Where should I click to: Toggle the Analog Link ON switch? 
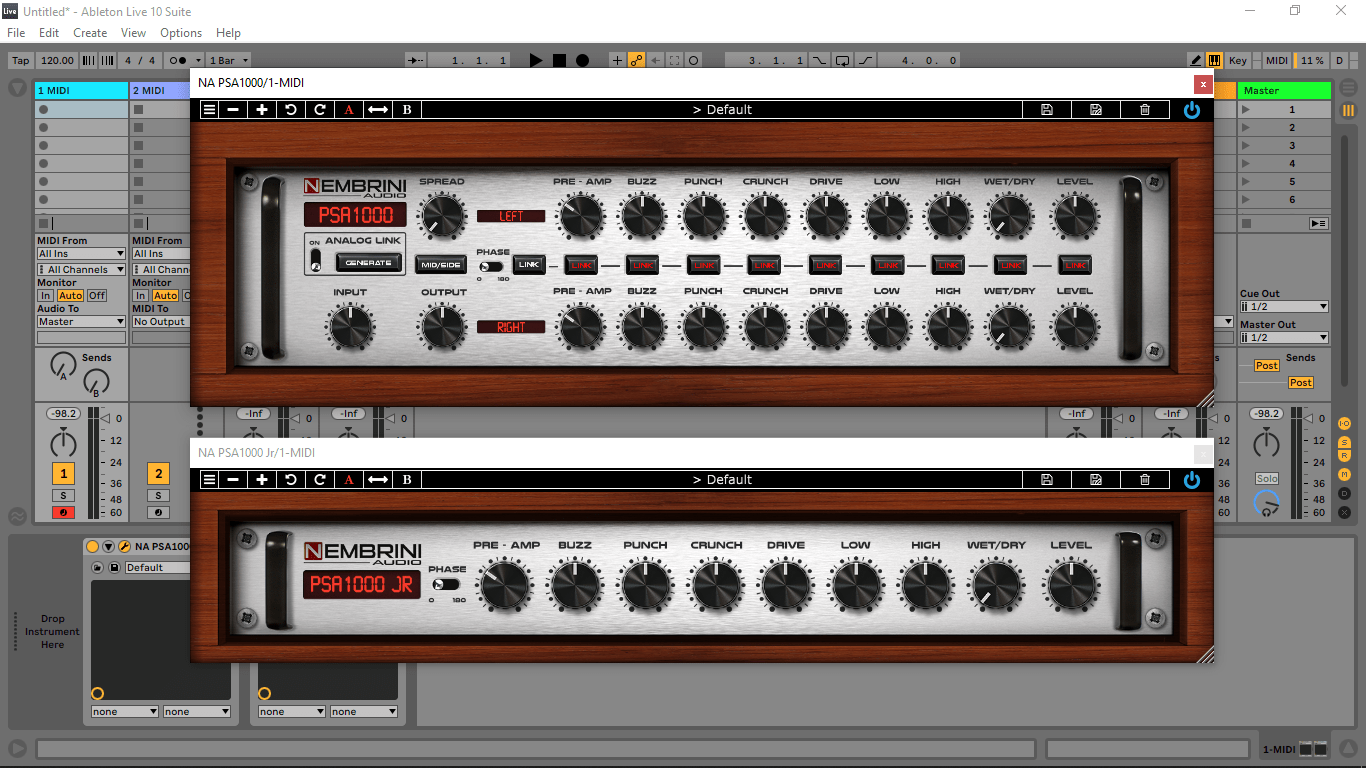[x=315, y=262]
